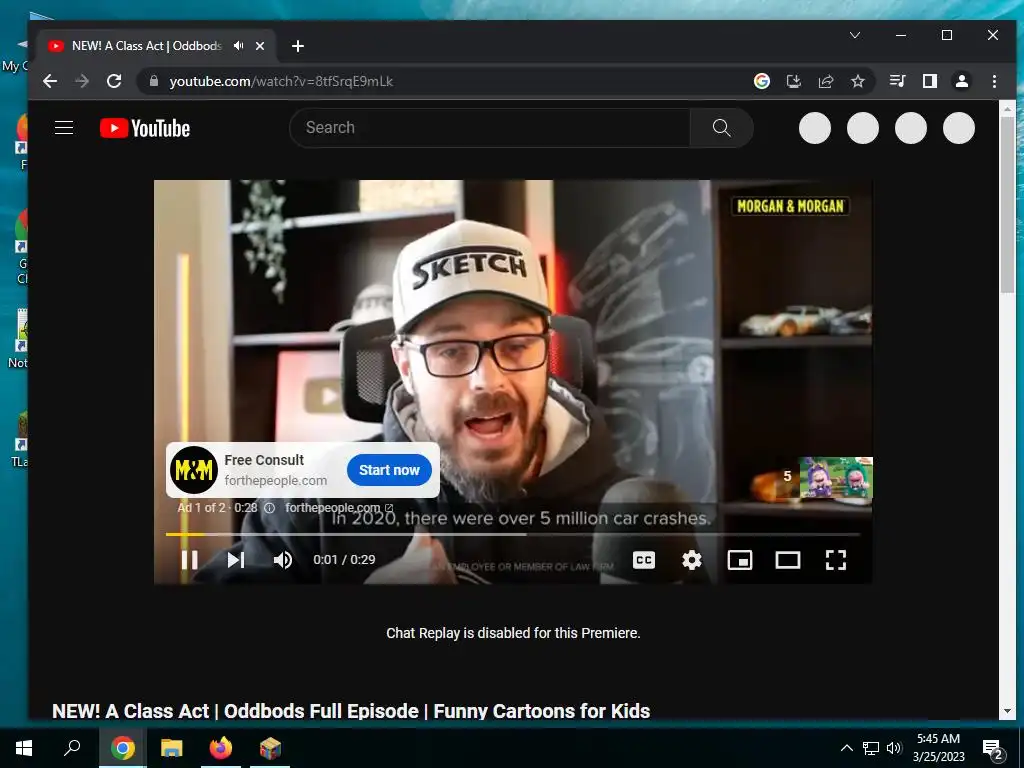1024x768 pixels.
Task: View site information lock icon
Action: click(154, 81)
